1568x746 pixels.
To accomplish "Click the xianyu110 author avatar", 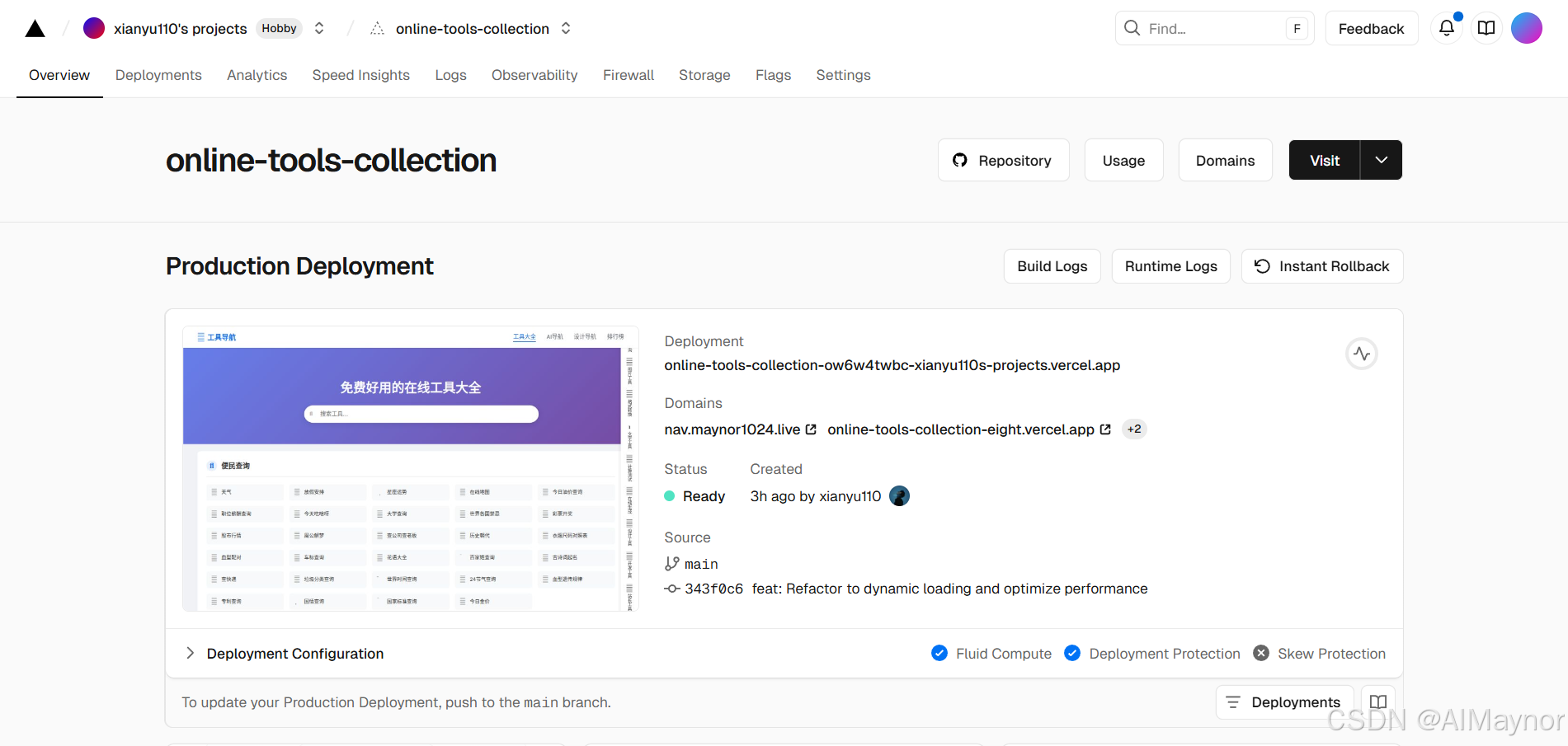I will [900, 496].
